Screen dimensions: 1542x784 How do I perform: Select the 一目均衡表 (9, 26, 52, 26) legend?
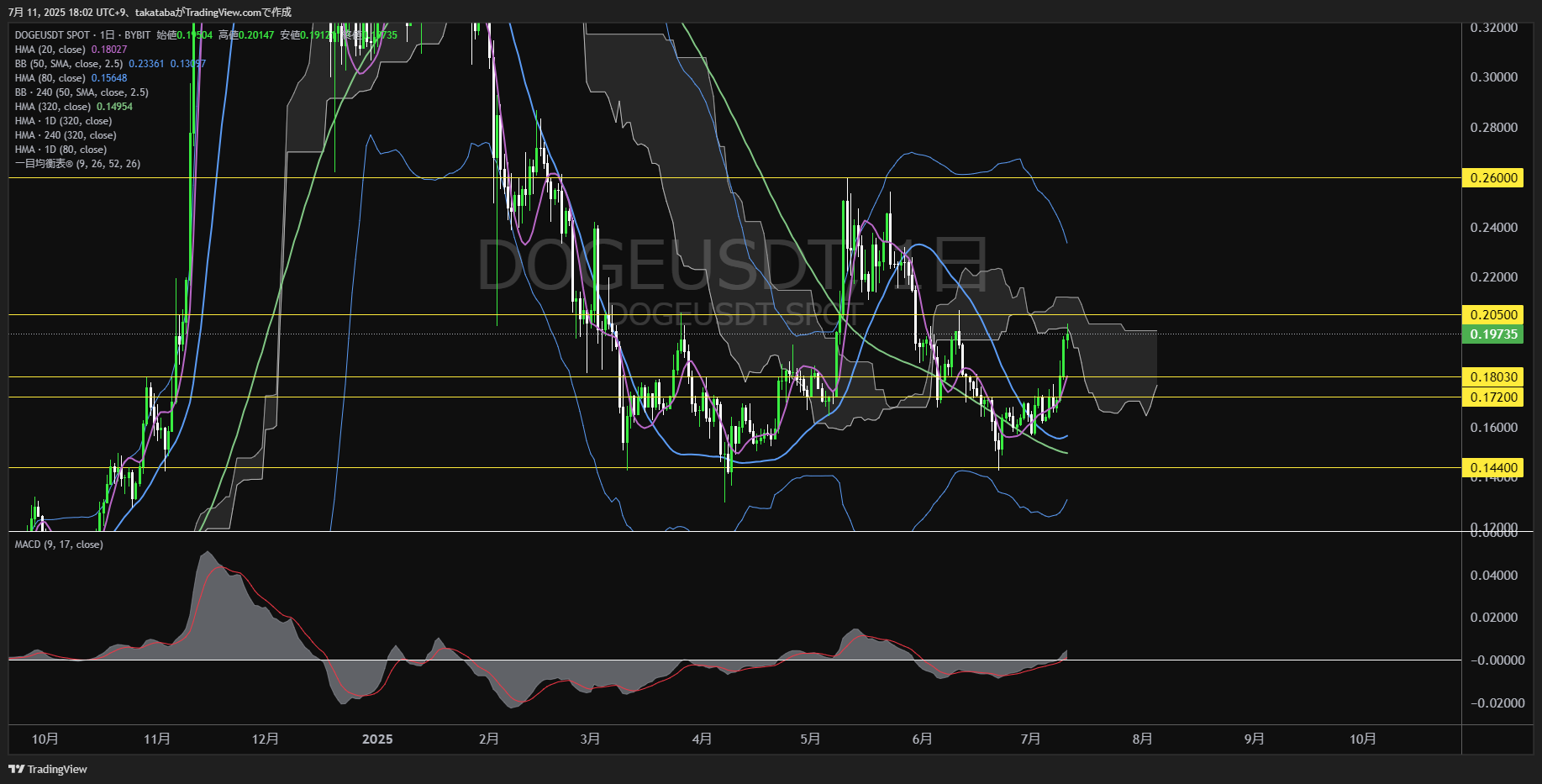pos(77,164)
